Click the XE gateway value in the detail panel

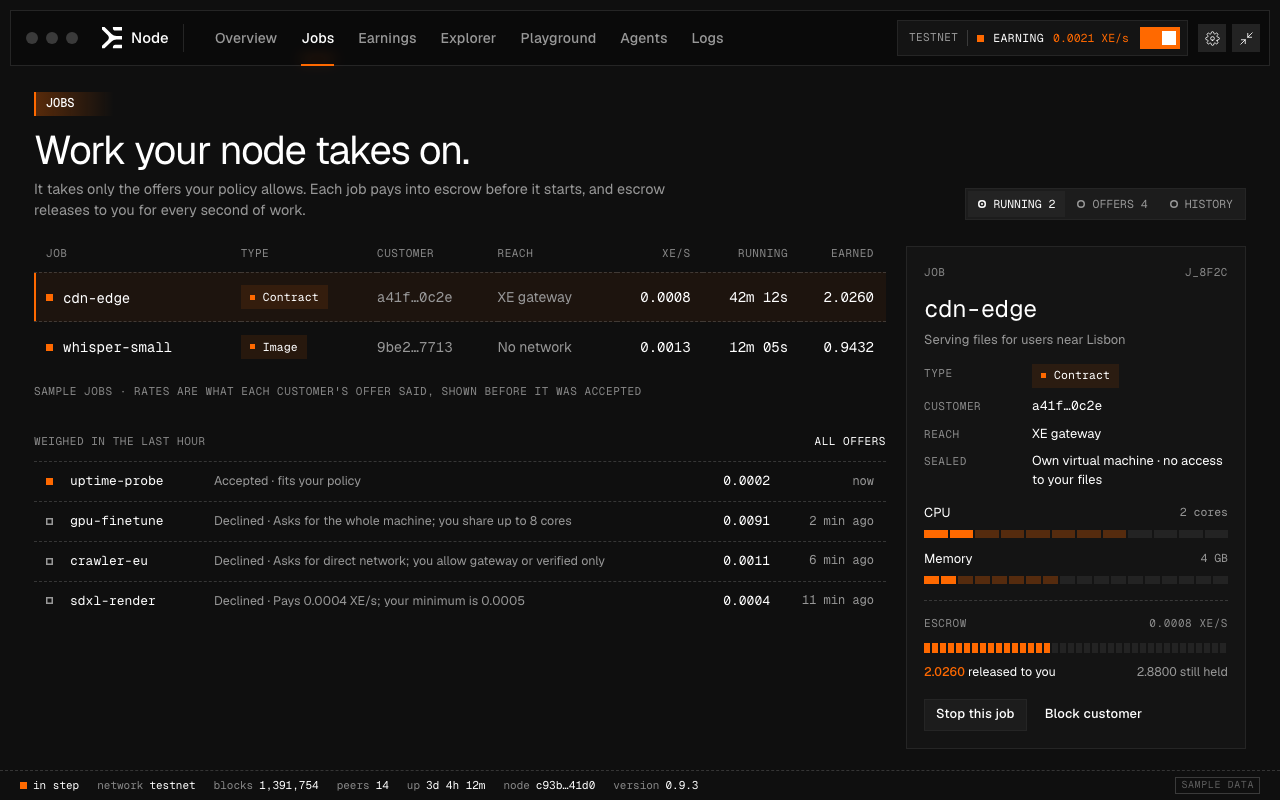pos(1066,434)
